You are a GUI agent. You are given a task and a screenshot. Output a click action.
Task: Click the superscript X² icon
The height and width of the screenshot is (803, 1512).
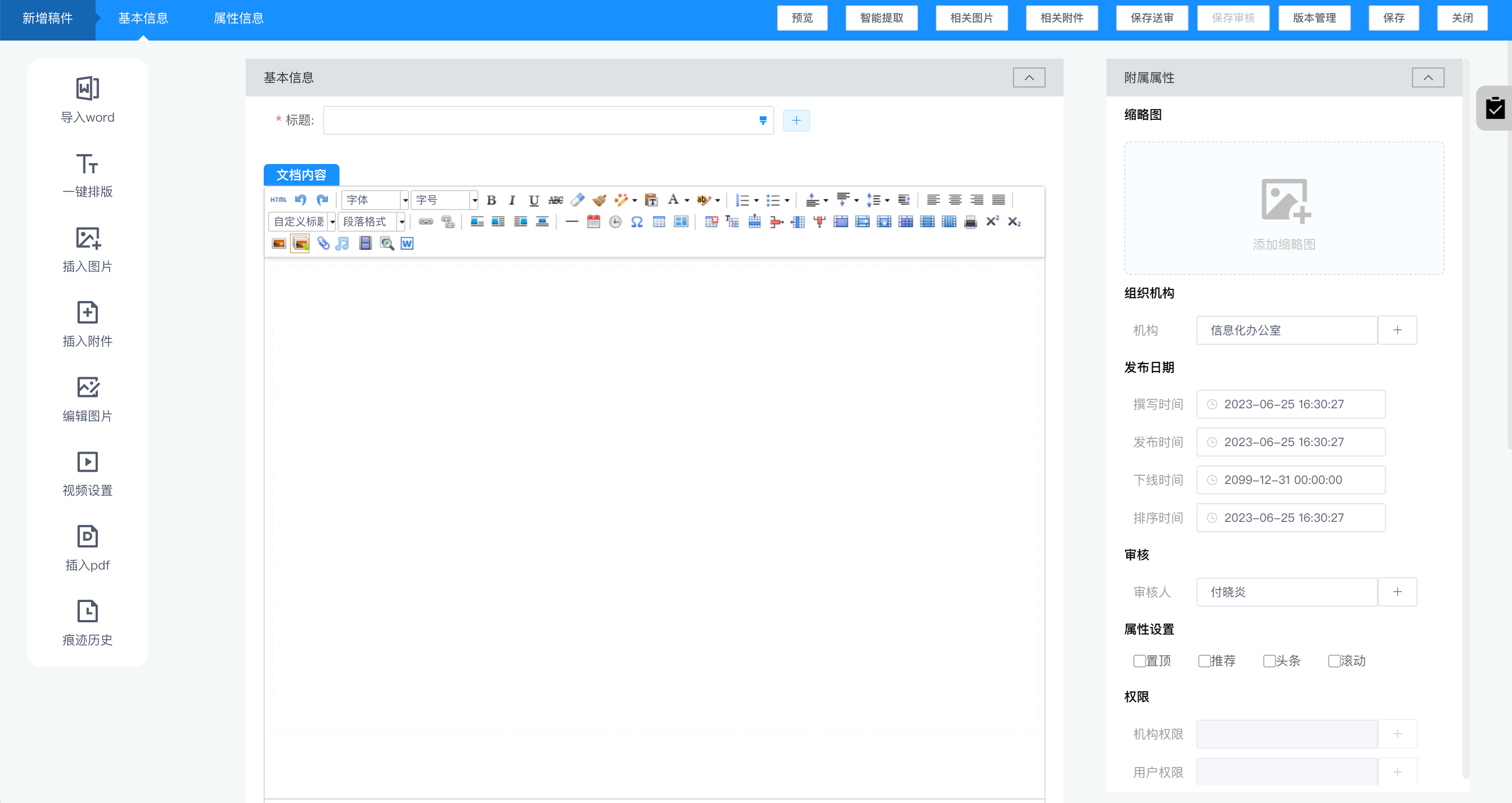(992, 222)
